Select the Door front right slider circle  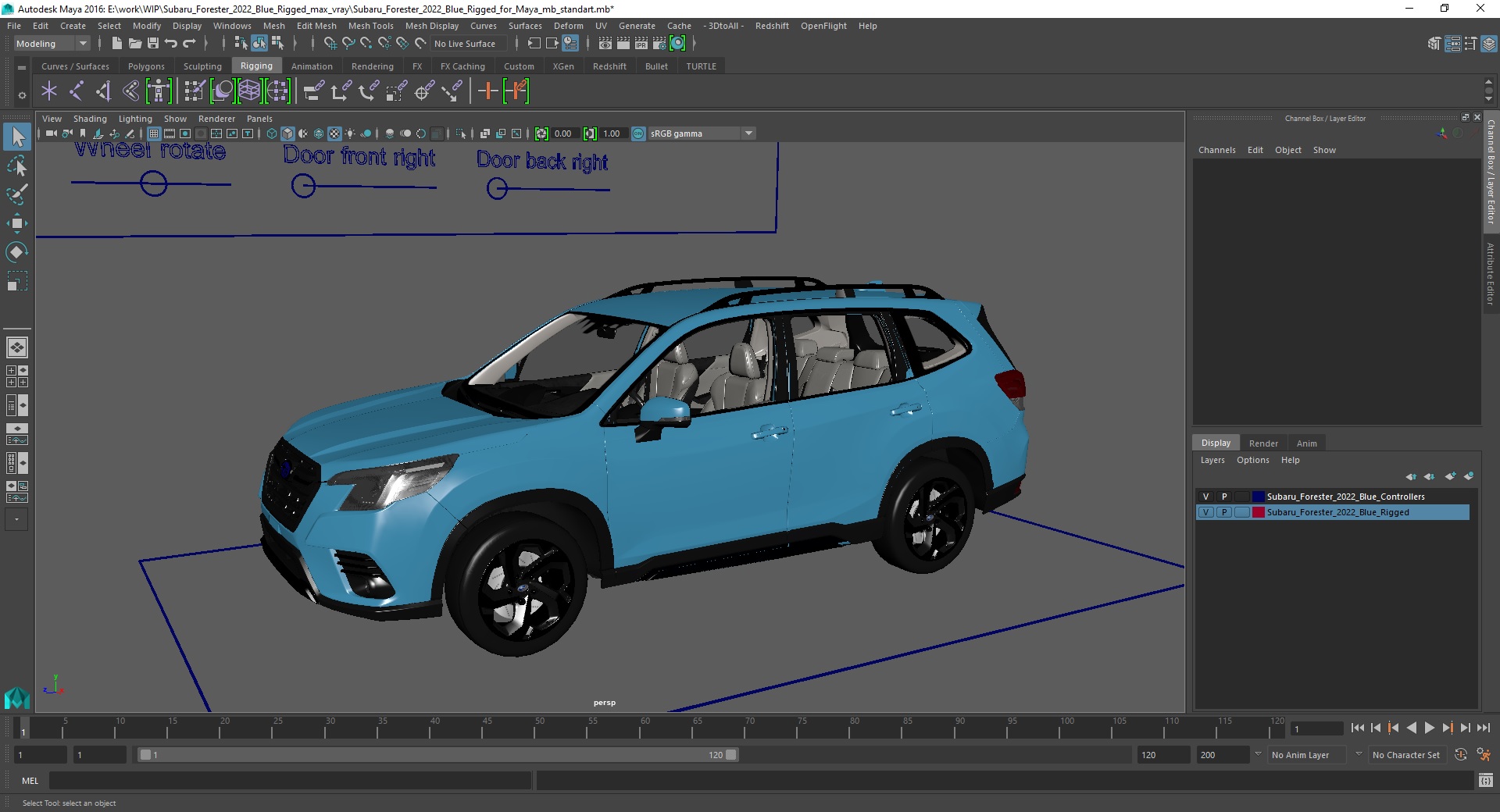point(303,186)
